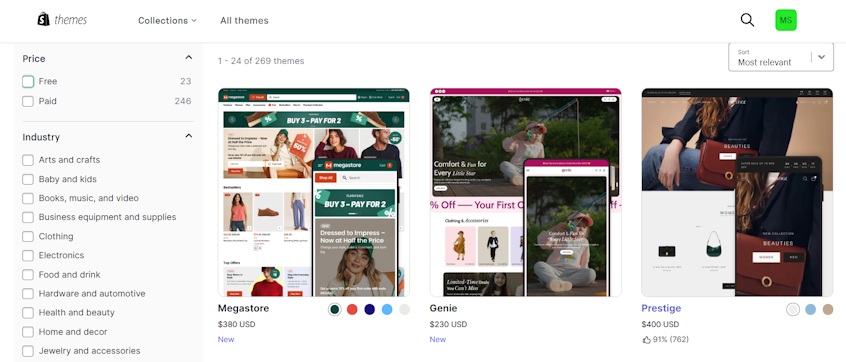Click the New label under Genie

438,339
